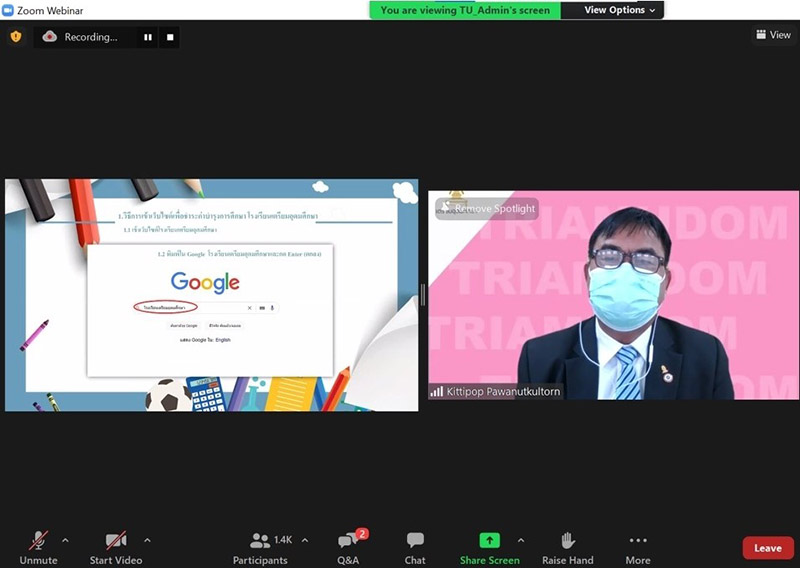800x568 pixels.
Task: Open the More options menu
Action: coord(638,548)
